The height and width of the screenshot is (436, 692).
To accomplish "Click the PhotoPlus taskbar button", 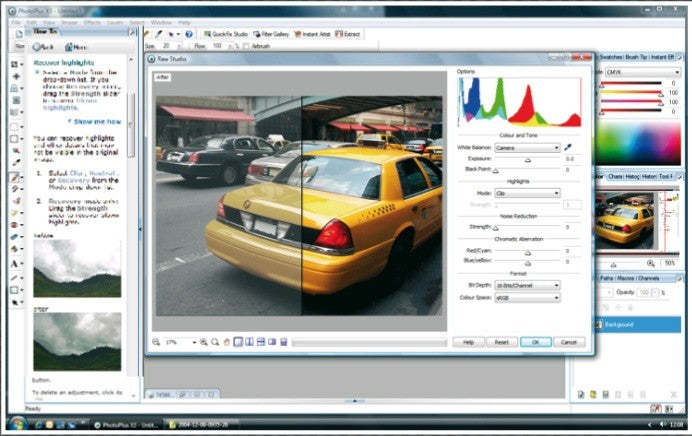I will pos(127,425).
